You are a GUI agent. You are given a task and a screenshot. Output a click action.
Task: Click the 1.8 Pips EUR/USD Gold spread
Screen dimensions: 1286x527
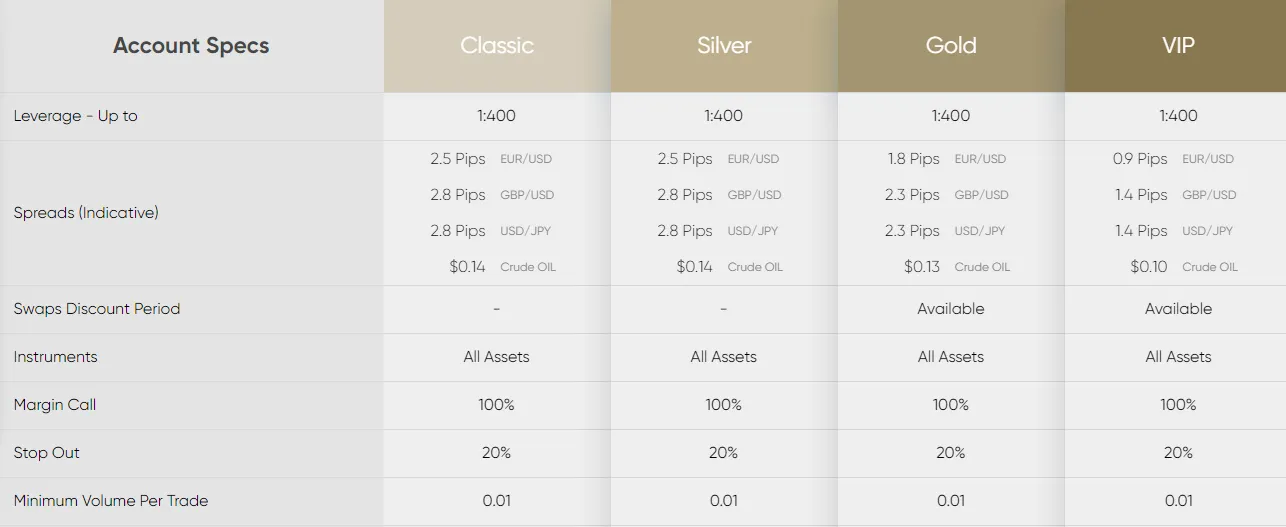947,159
